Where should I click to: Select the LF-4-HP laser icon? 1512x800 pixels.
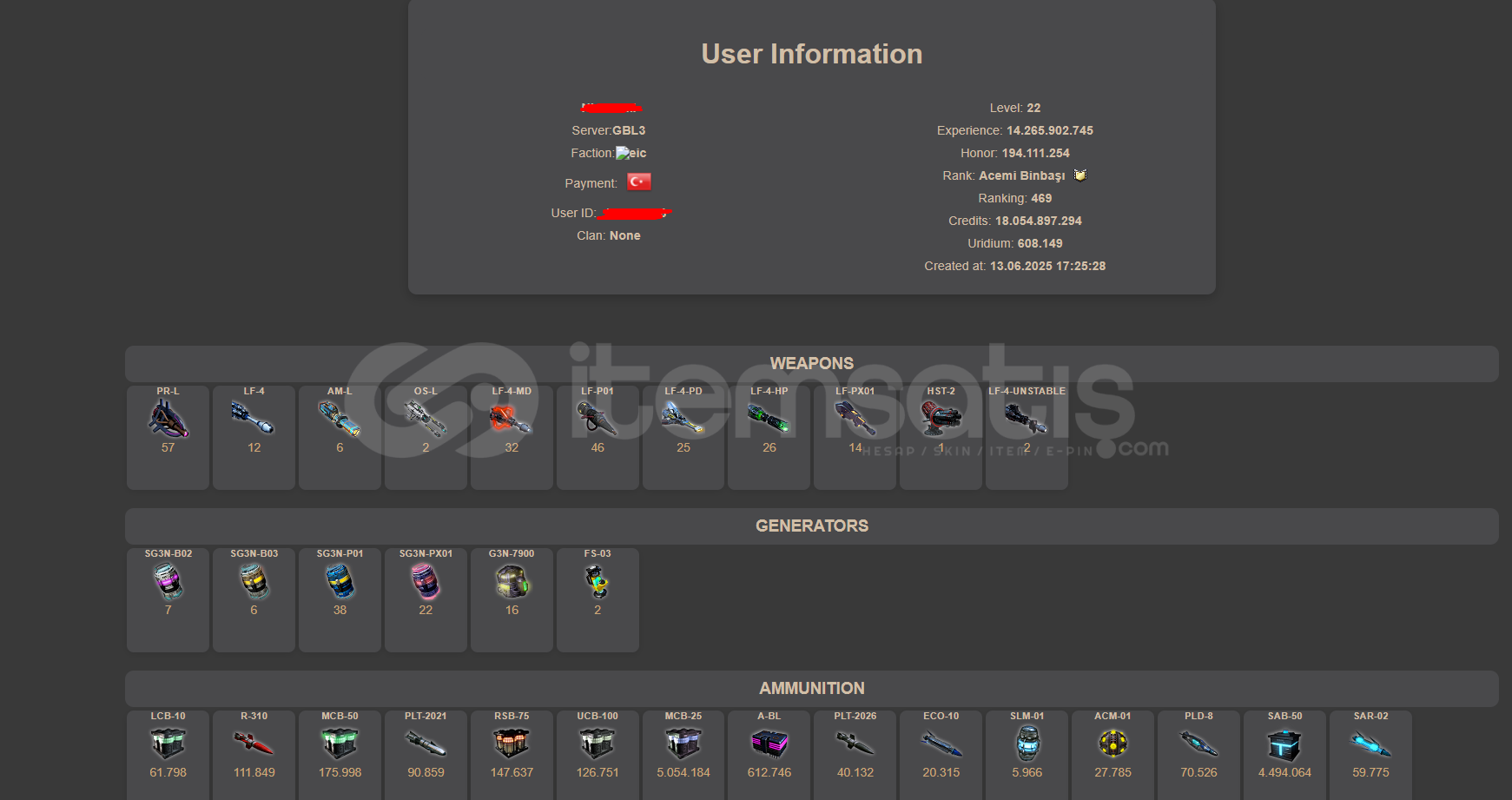click(769, 419)
